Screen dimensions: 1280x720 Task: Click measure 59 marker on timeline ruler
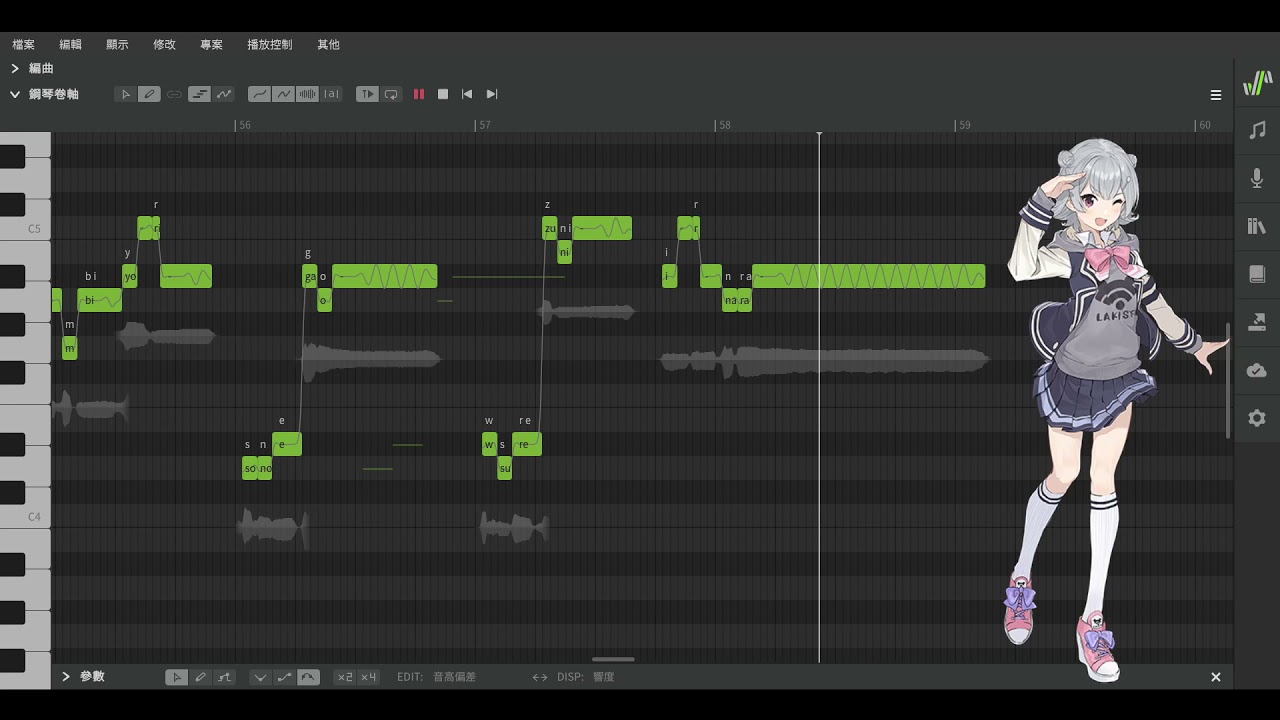963,125
